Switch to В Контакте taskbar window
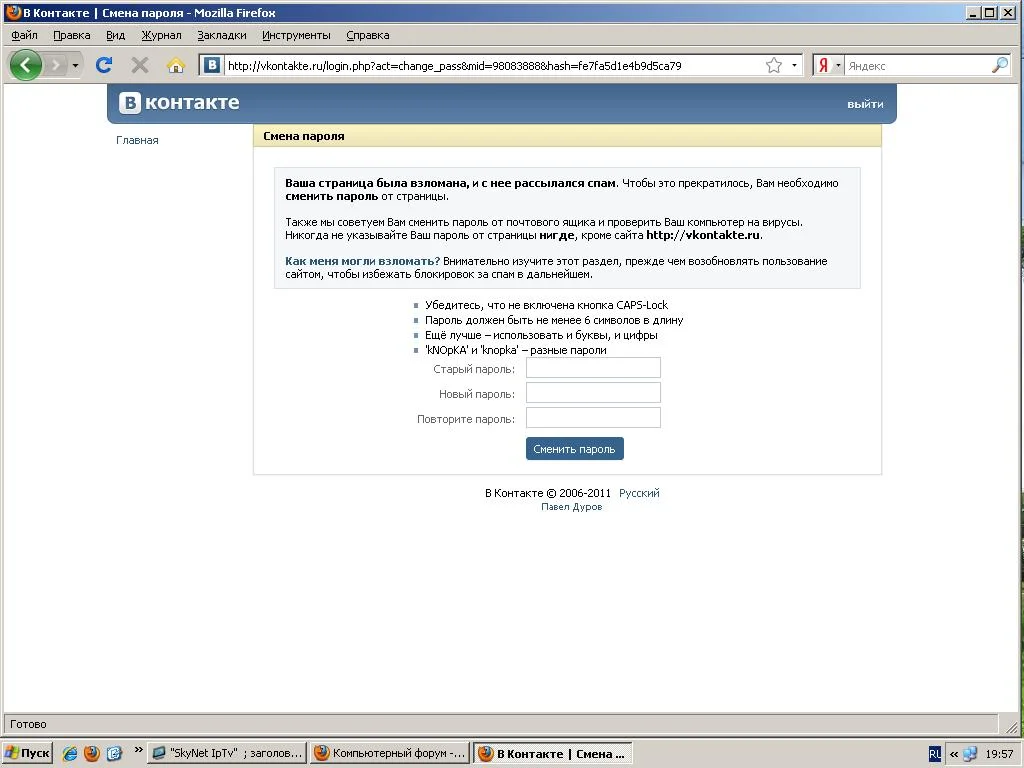The height and width of the screenshot is (768, 1024). (x=553, y=753)
